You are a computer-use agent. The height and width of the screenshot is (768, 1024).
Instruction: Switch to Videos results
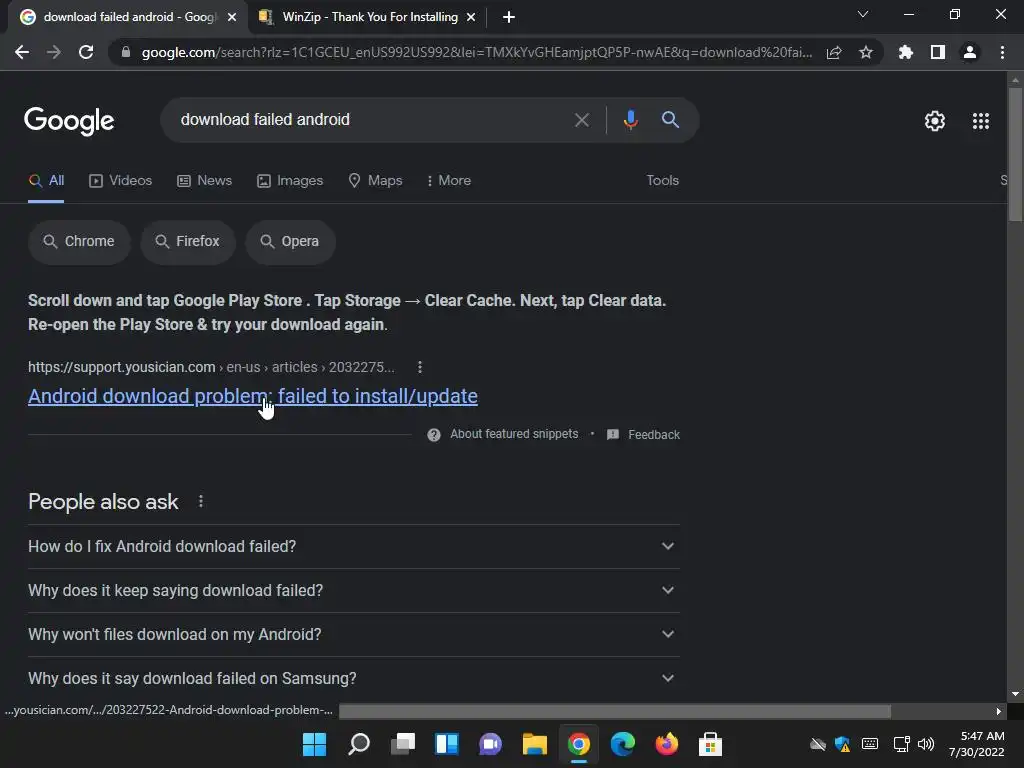(x=121, y=181)
